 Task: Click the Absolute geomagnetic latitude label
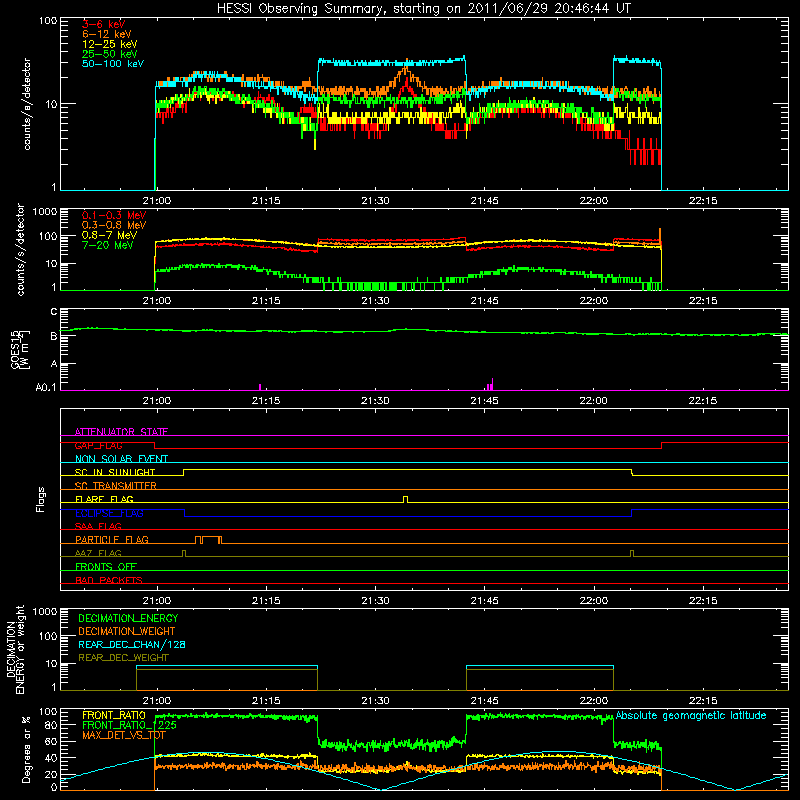(691, 716)
